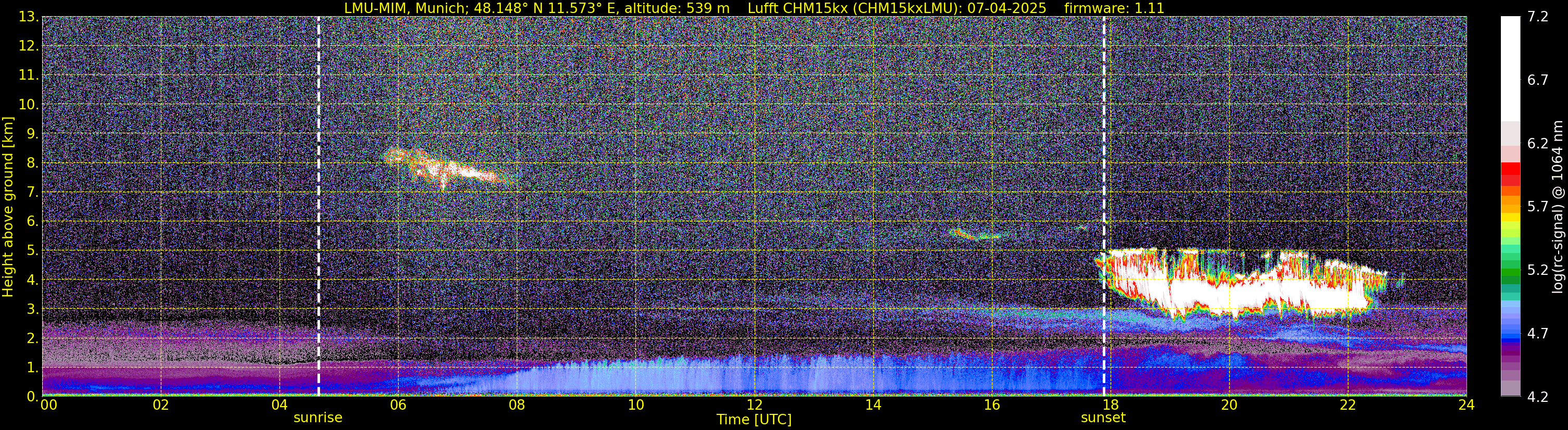The image size is (1568, 430).
Task: Click the '6.7' colorbar tick value
Action: (x=1538, y=80)
